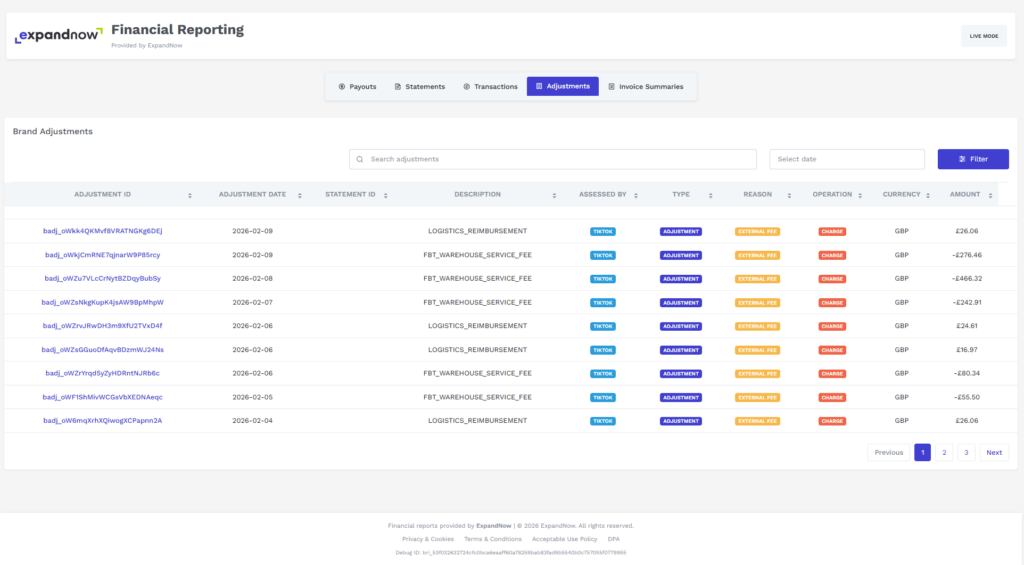Sort by Adjustment ID column arrows
The image size is (1024, 565).
coord(190,195)
